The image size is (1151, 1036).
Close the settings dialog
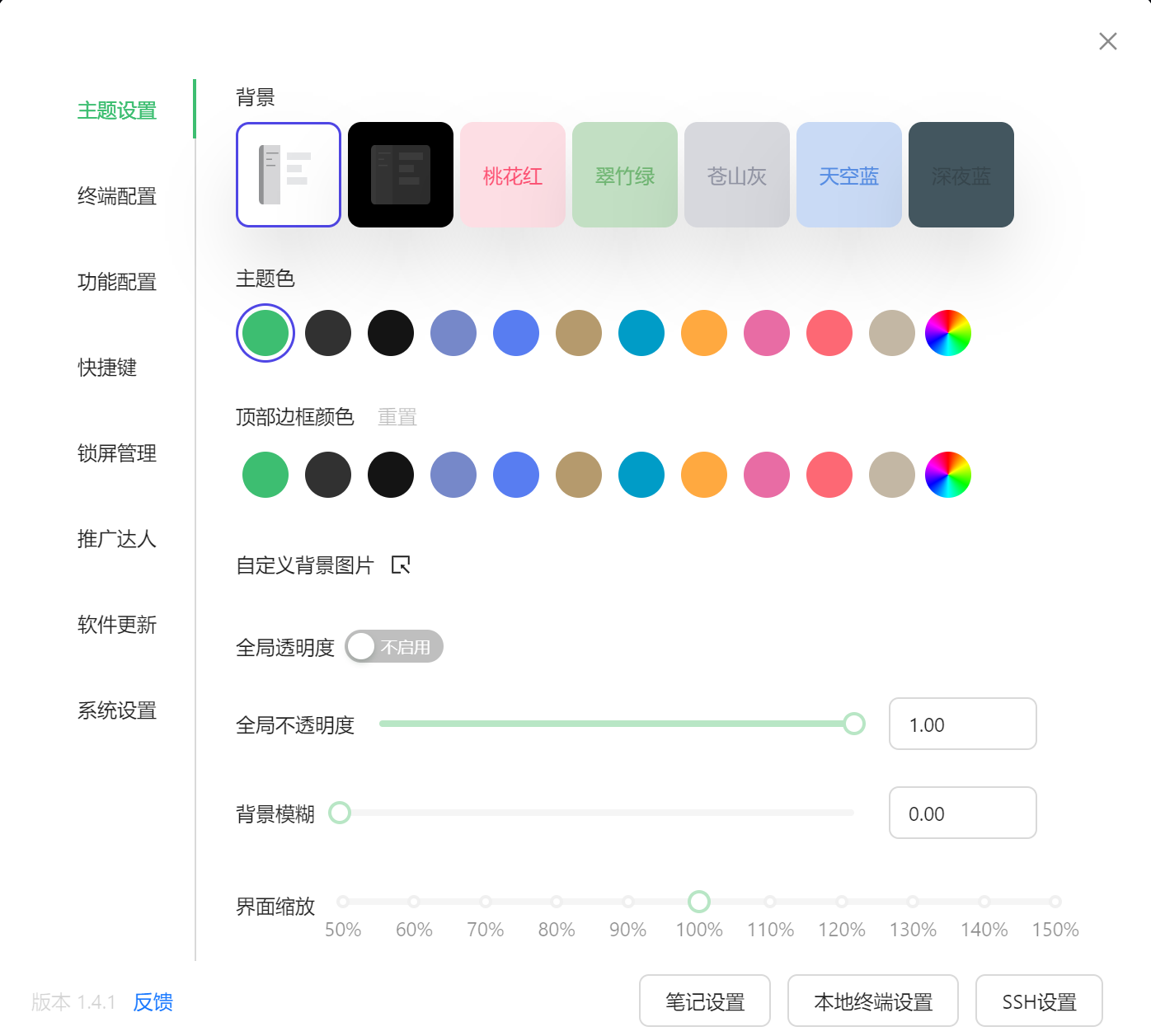1108,41
